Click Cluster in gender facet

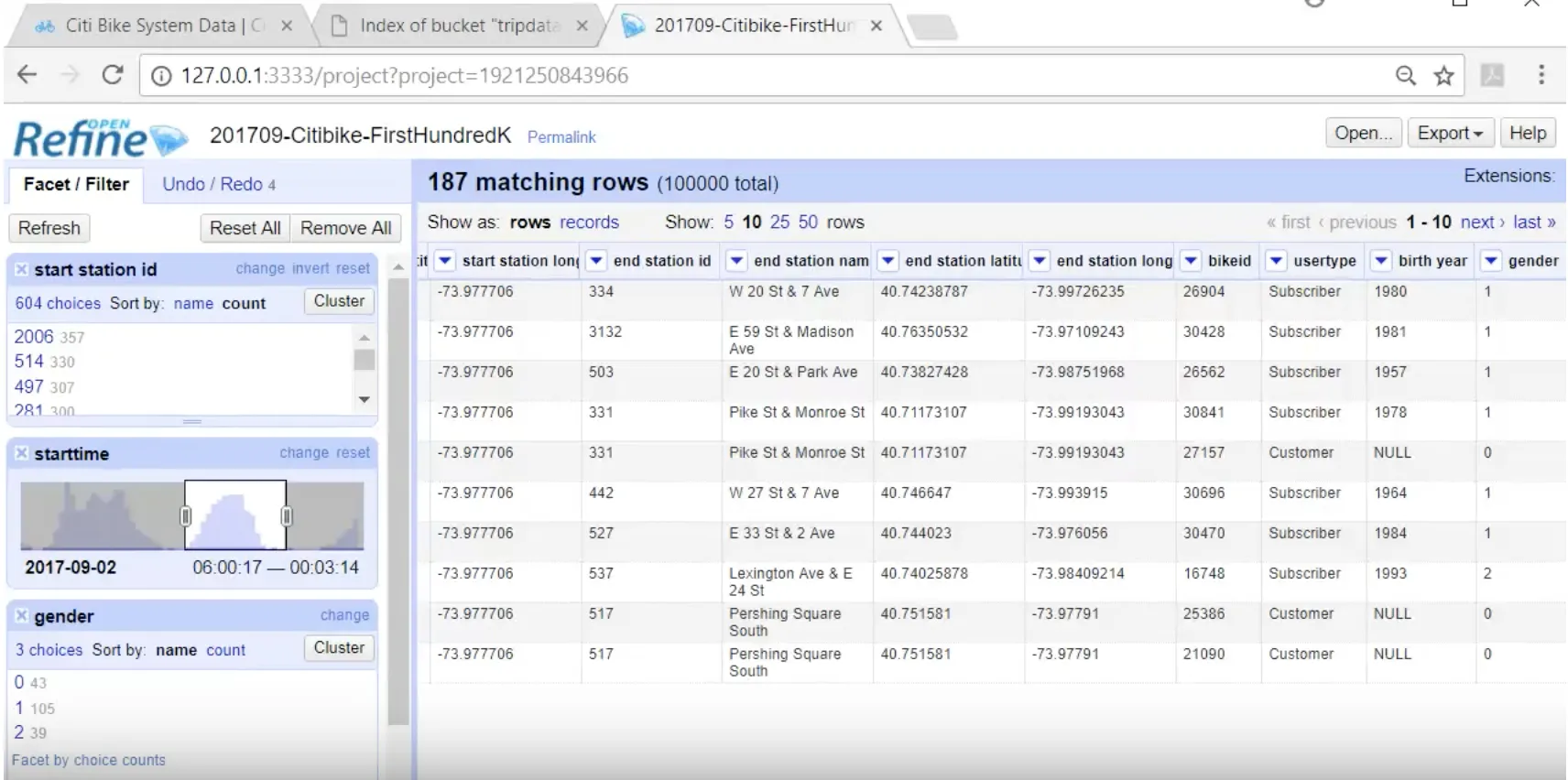[339, 648]
